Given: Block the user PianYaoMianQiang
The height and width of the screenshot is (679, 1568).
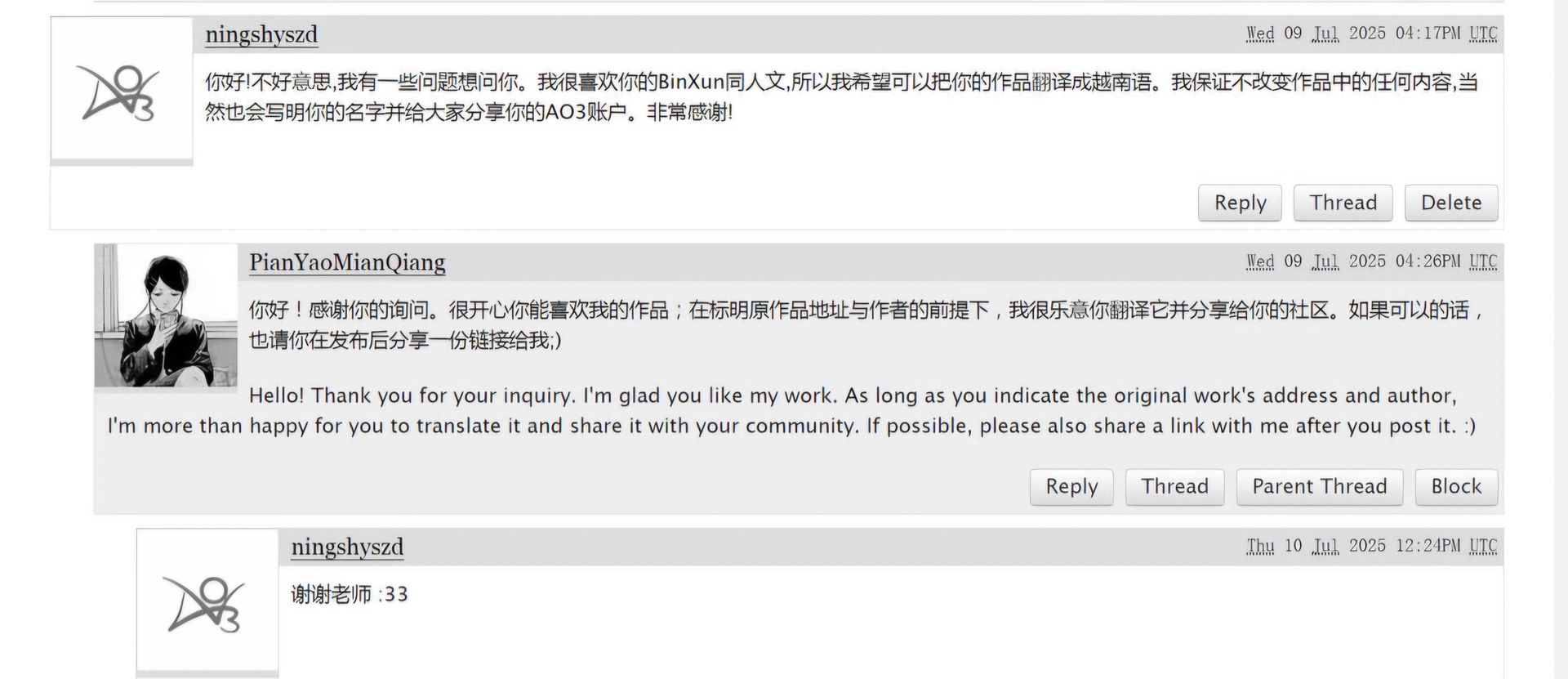Looking at the screenshot, I should pyautogui.click(x=1455, y=487).
